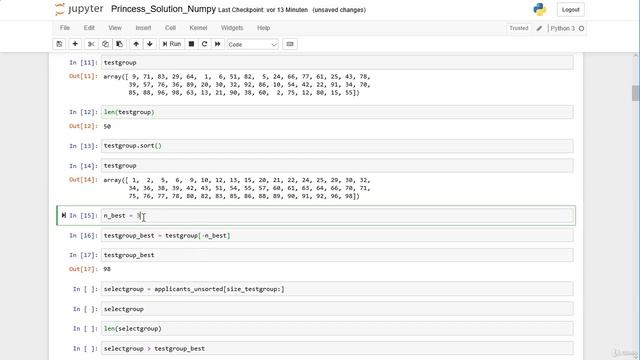Select cell In [14] containing testgroup
Screen dimensions: 640x360
(337, 166)
